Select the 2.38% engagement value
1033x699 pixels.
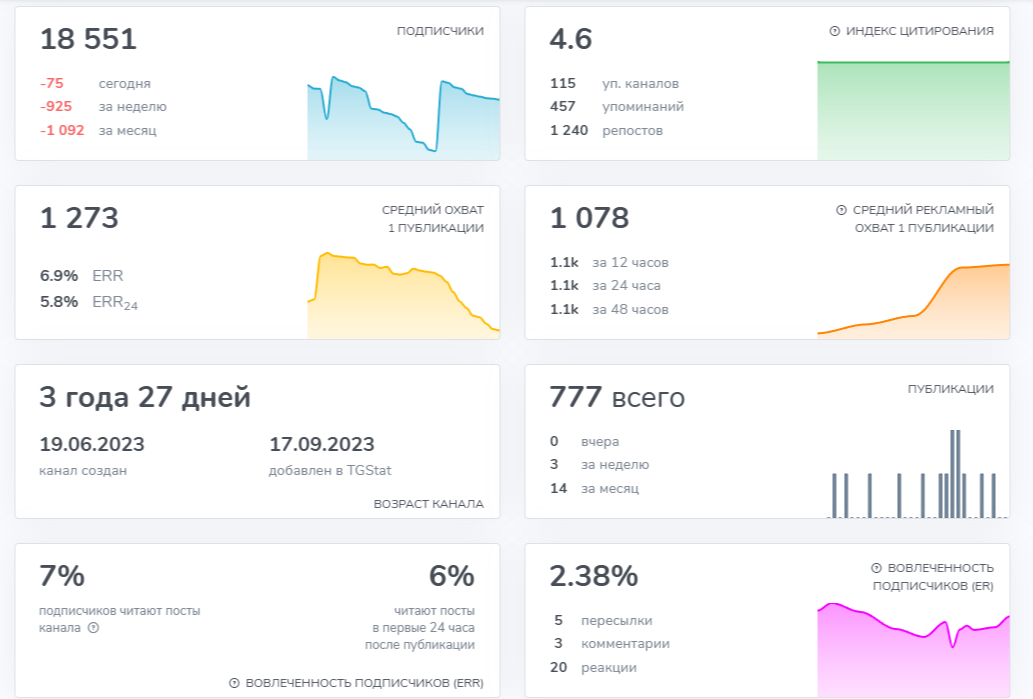[594, 576]
